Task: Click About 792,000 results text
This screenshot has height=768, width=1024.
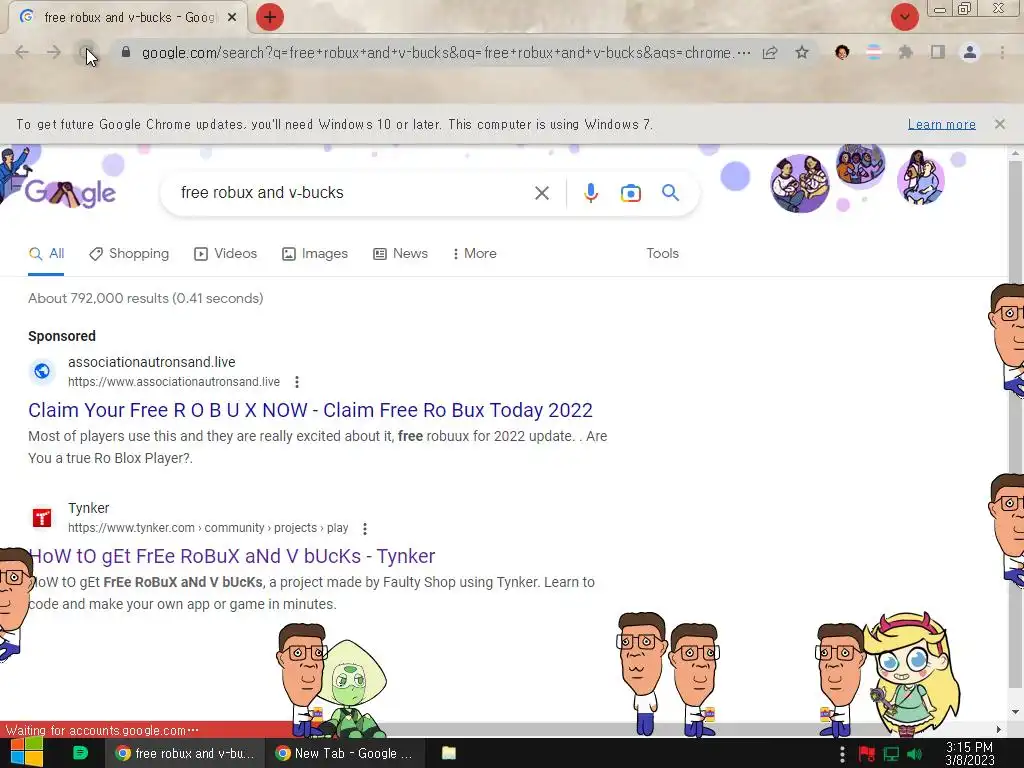Action: pos(146,298)
